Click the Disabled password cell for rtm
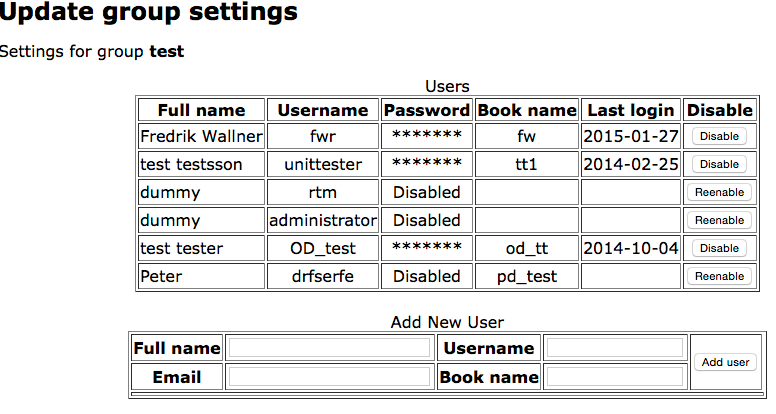 (427, 192)
